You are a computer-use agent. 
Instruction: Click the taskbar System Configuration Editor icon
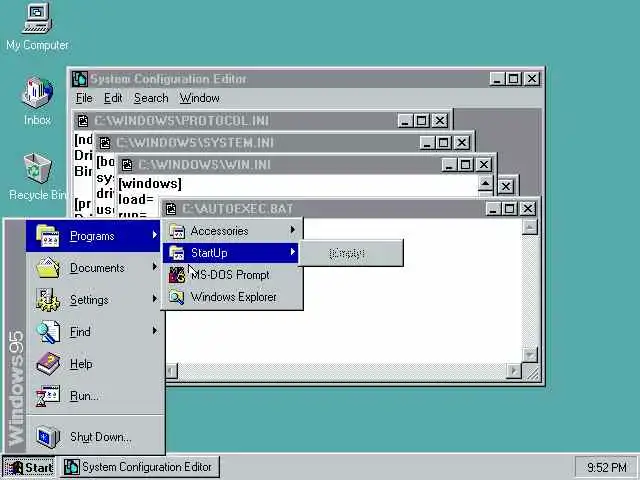click(x=72, y=467)
